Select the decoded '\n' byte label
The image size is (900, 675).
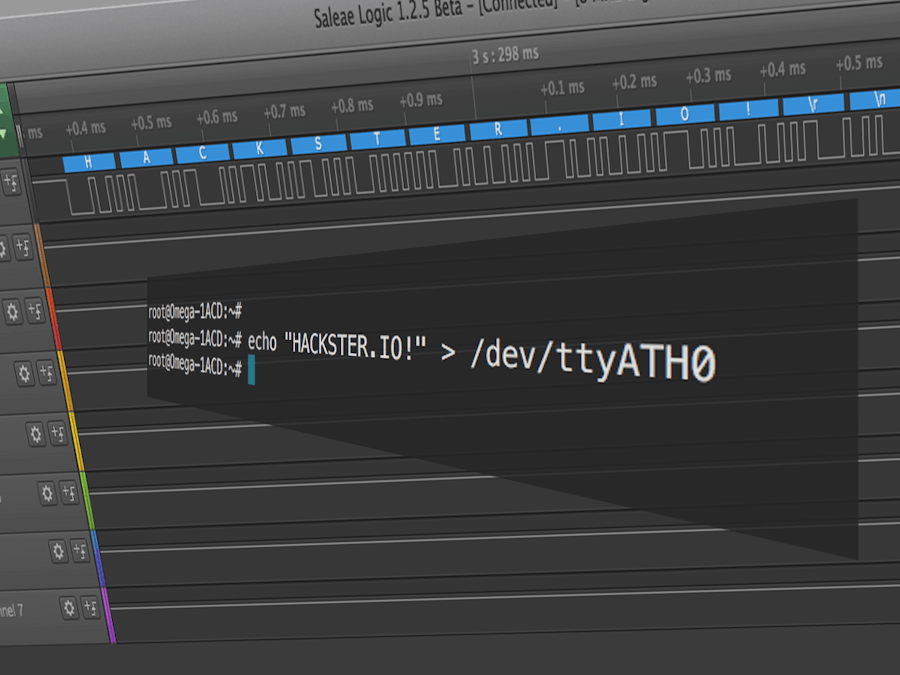pos(875,98)
